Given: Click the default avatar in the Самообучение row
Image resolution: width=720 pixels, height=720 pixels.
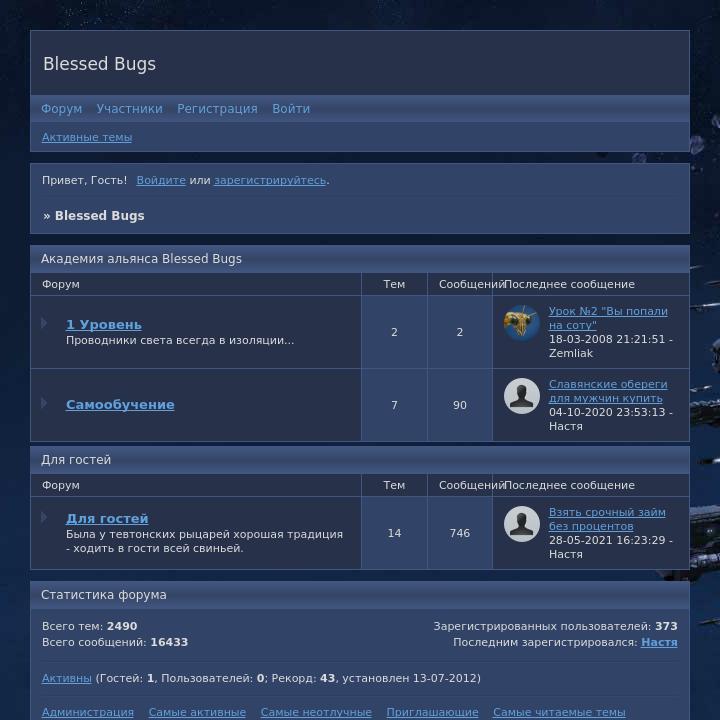Looking at the screenshot, I should pos(522,396).
